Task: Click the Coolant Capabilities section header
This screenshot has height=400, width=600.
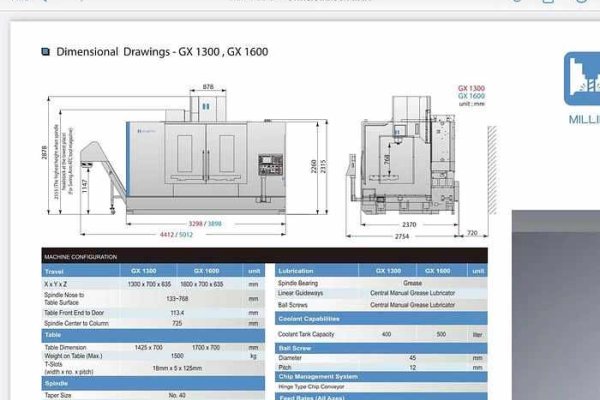Action: click(x=381, y=318)
